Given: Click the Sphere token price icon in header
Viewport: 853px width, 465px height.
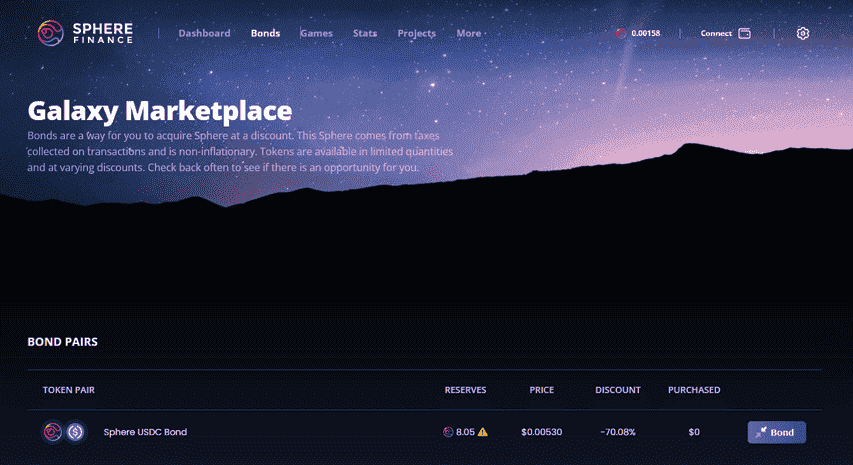Looking at the screenshot, I should (x=621, y=33).
